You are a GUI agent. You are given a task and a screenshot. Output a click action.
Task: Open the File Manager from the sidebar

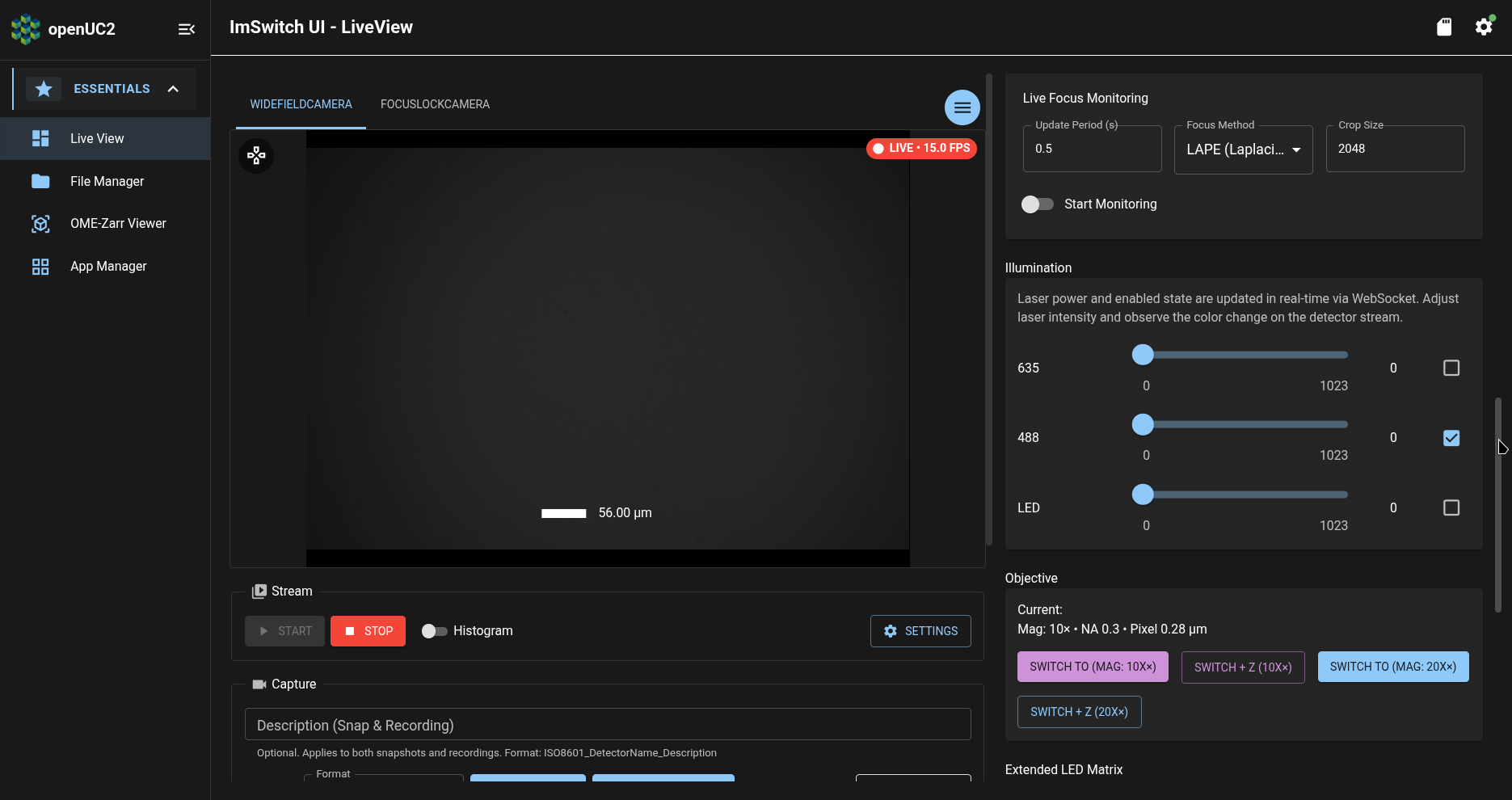tap(40, 181)
